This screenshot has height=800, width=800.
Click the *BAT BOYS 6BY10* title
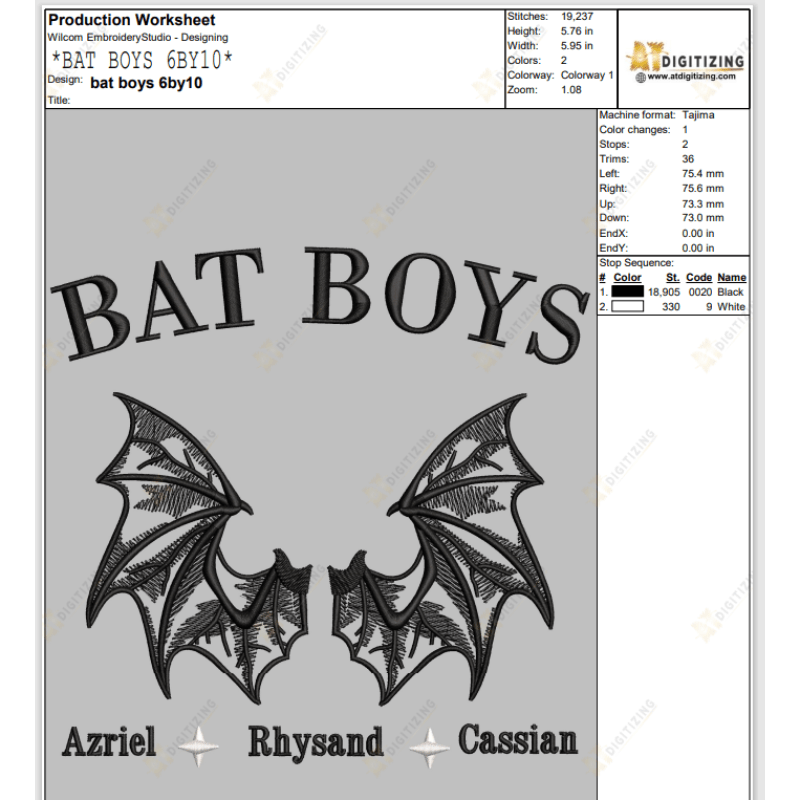(142, 60)
